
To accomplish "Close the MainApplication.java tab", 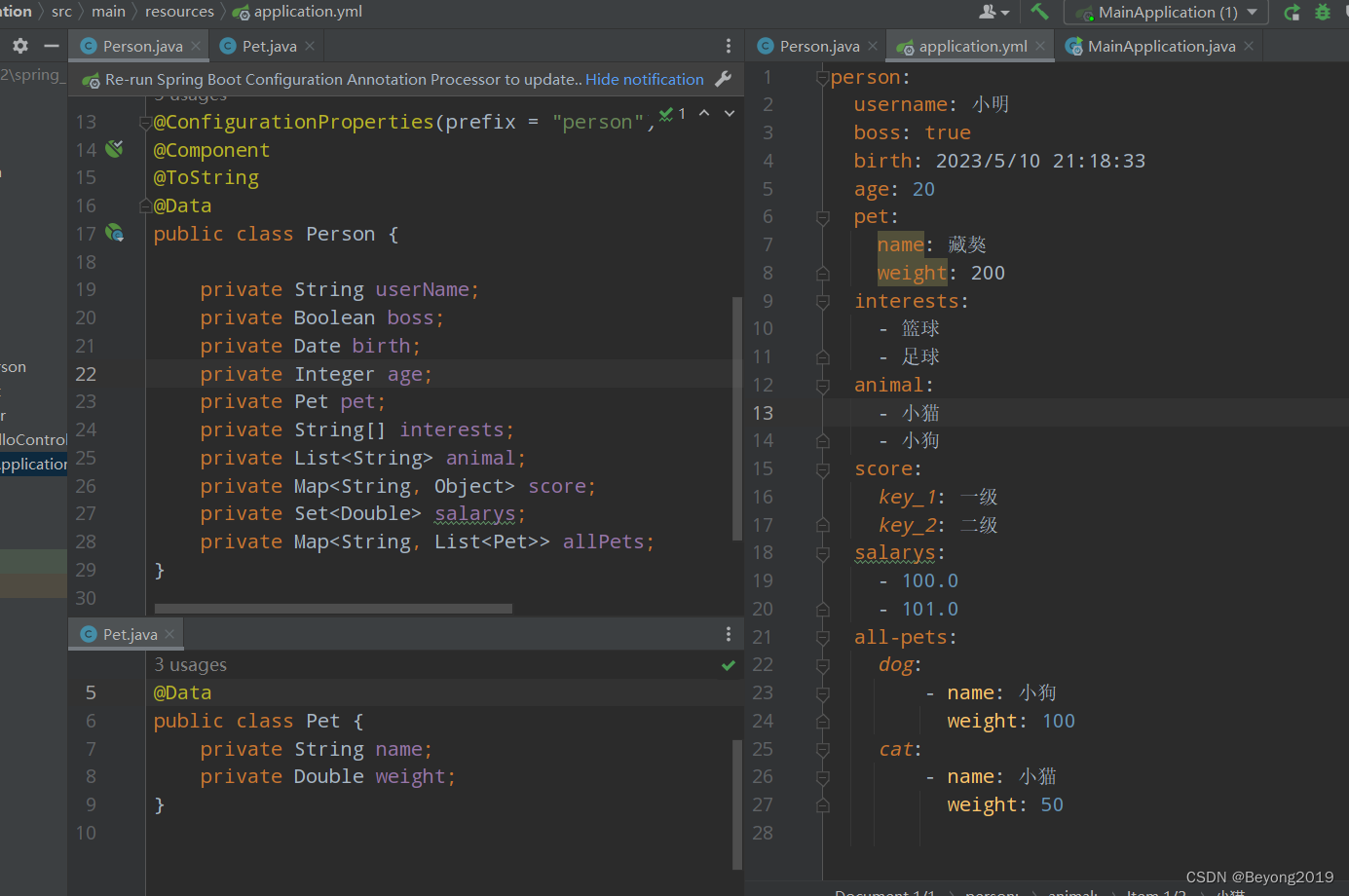I will coord(1249,46).
